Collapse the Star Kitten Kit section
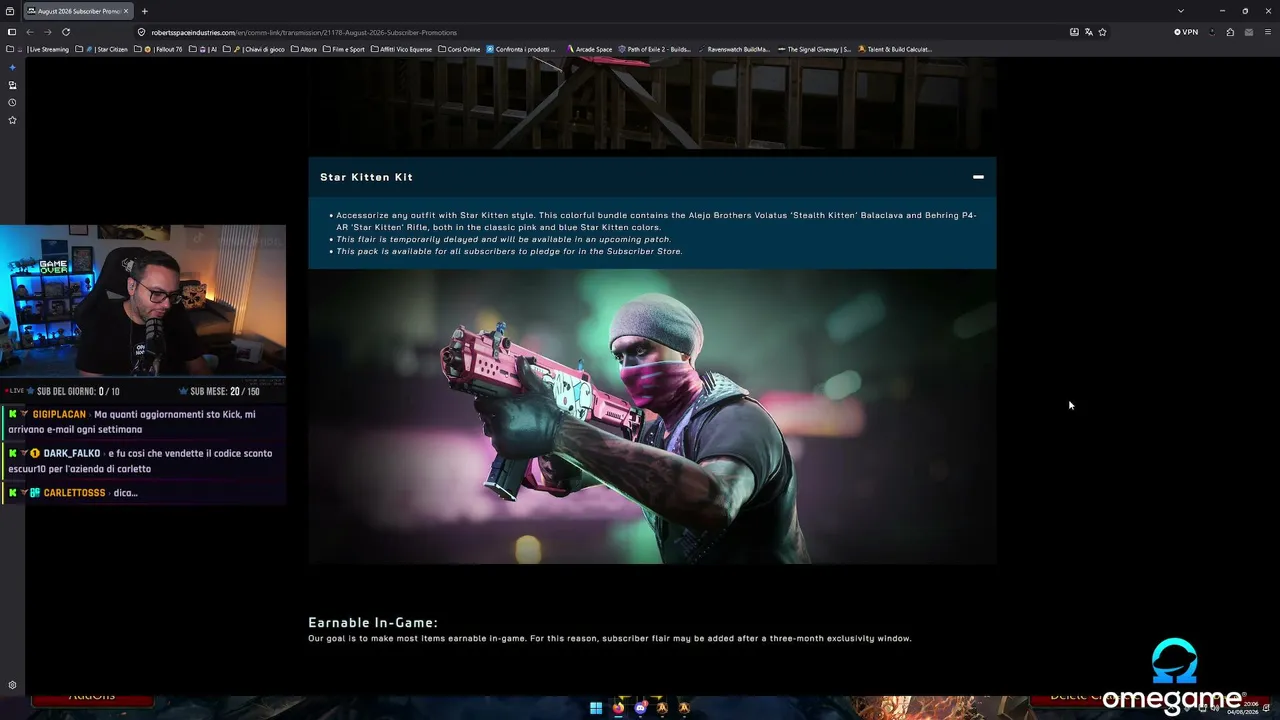 pyautogui.click(x=978, y=177)
